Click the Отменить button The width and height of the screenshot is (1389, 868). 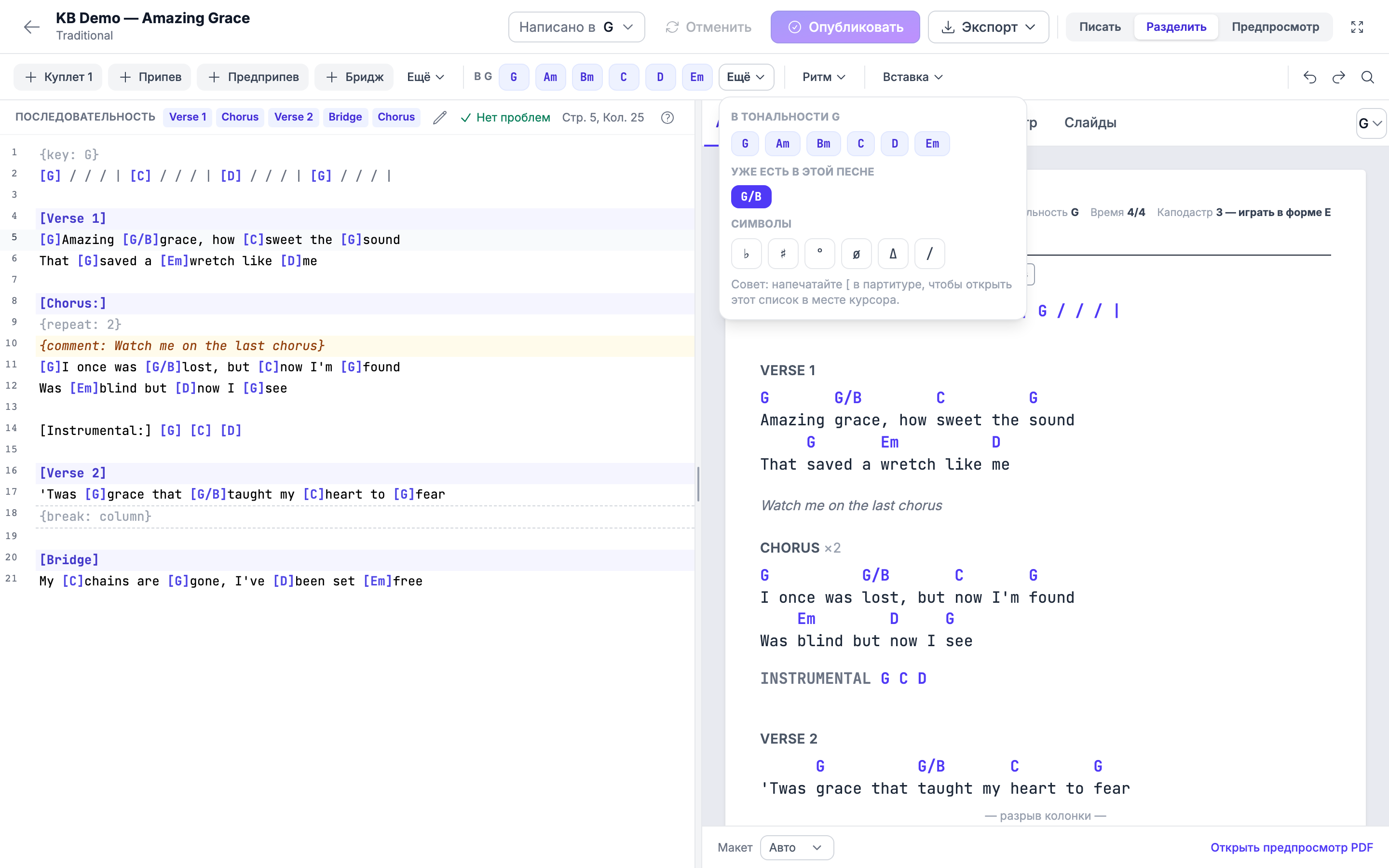(x=708, y=27)
